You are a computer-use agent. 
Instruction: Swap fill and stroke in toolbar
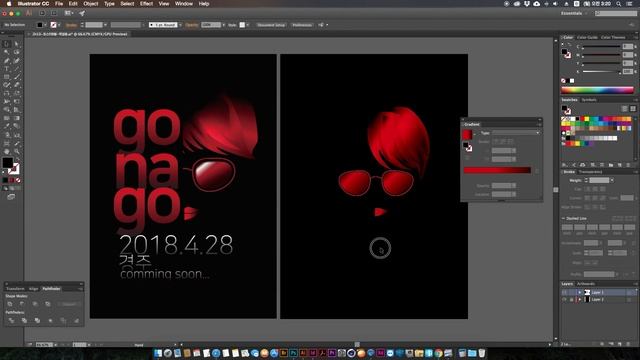point(17,159)
